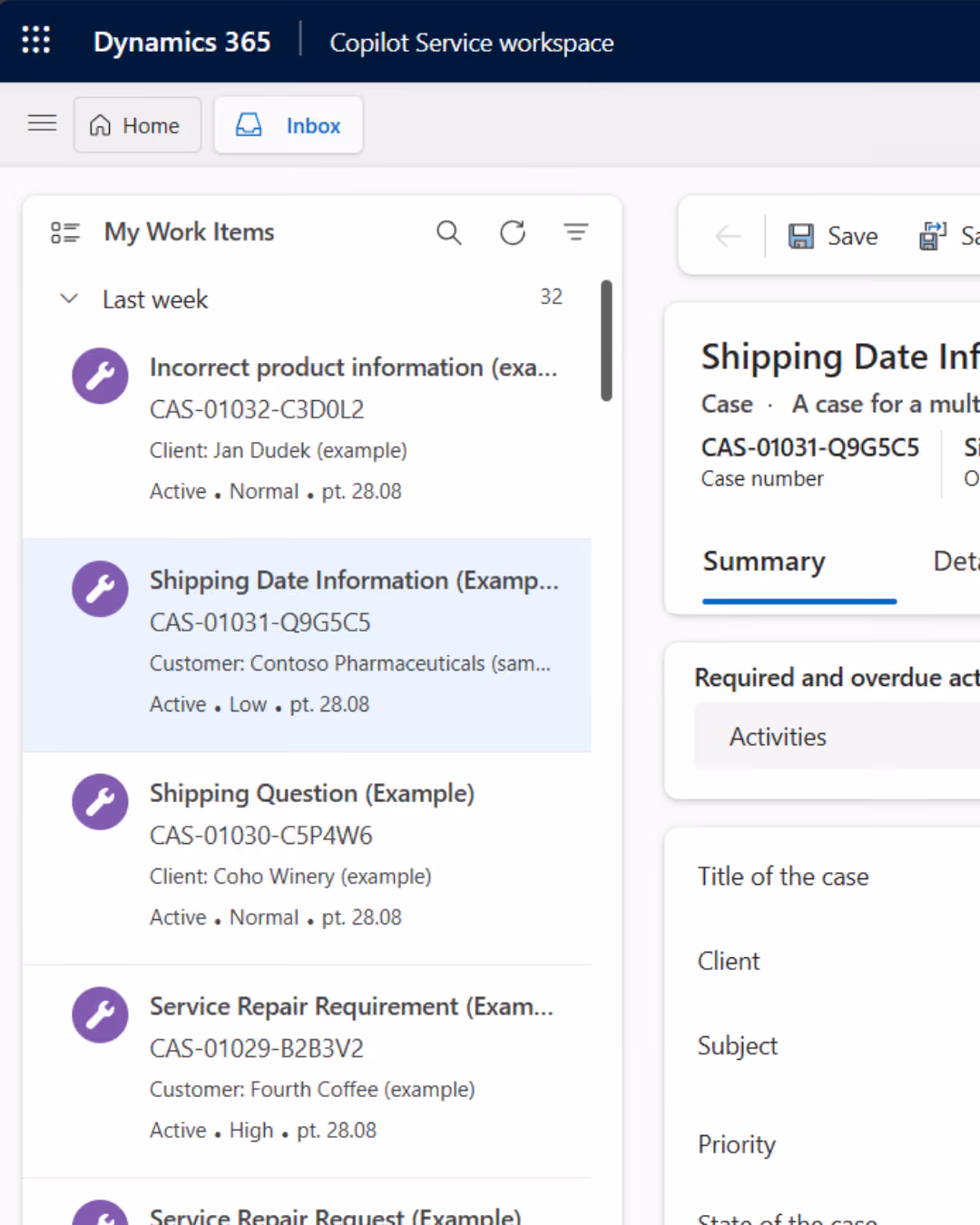Click the wrench icon of Incorrect product information
The height and width of the screenshot is (1225, 980).
tap(100, 376)
